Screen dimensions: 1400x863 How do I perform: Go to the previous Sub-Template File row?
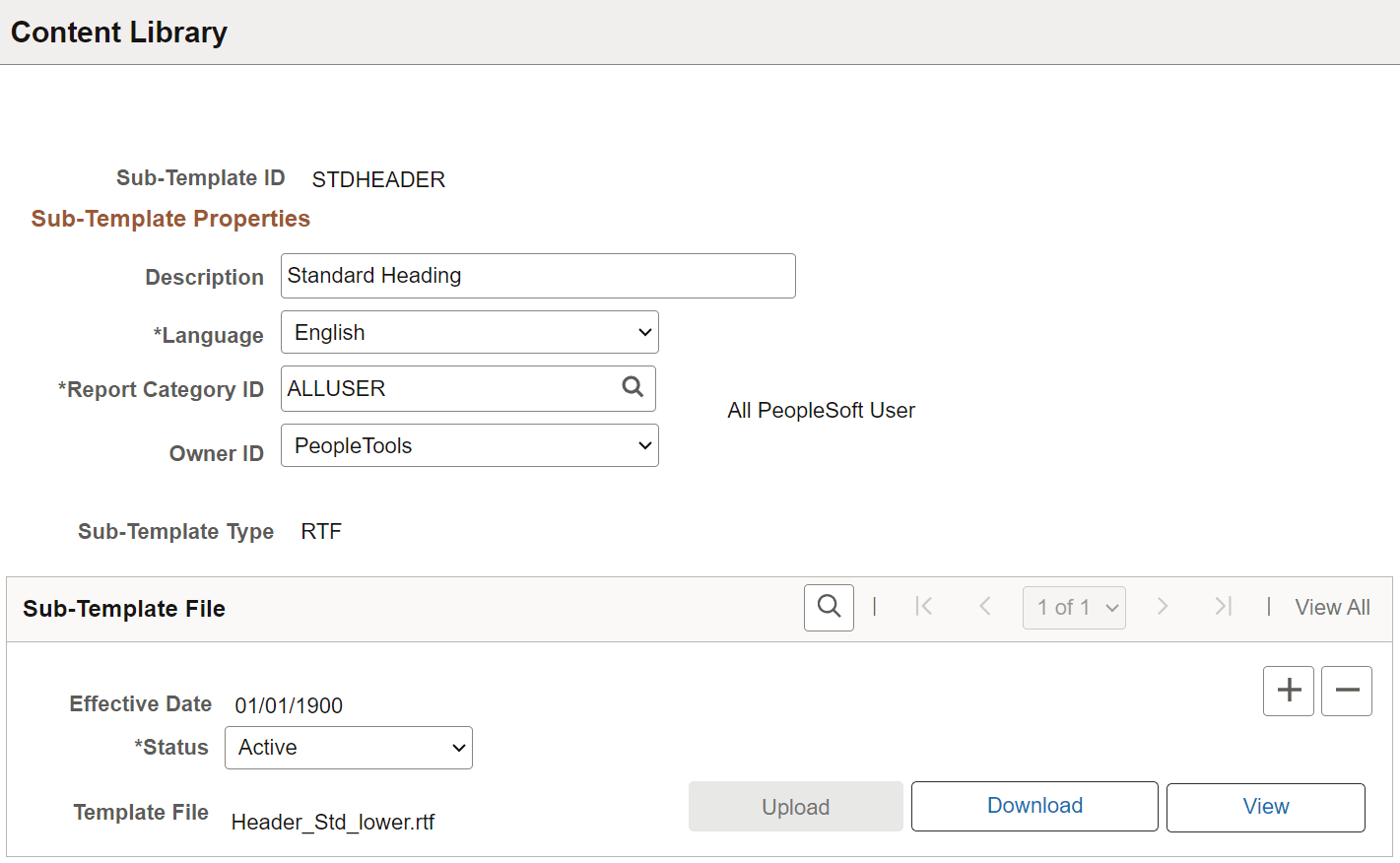985,607
